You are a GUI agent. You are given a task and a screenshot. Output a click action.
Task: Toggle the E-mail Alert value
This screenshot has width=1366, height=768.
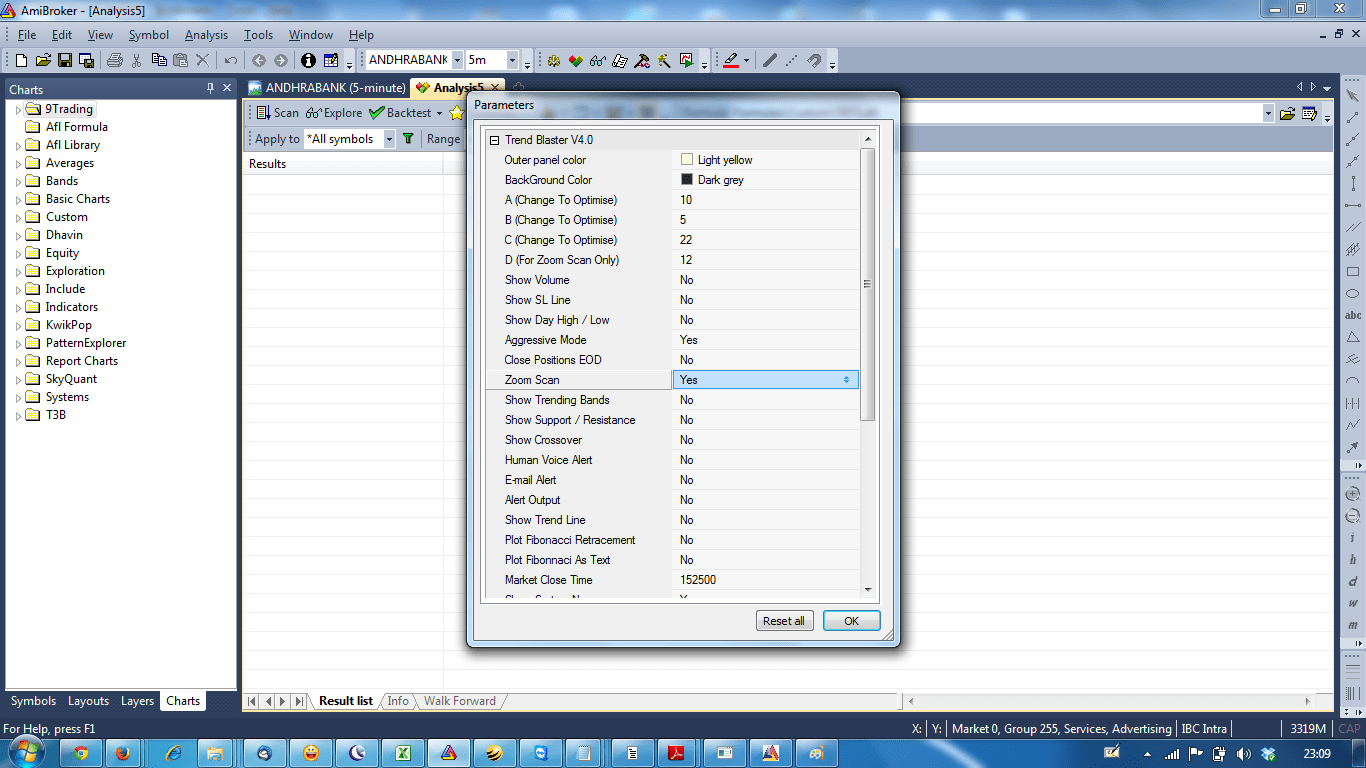[766, 480]
